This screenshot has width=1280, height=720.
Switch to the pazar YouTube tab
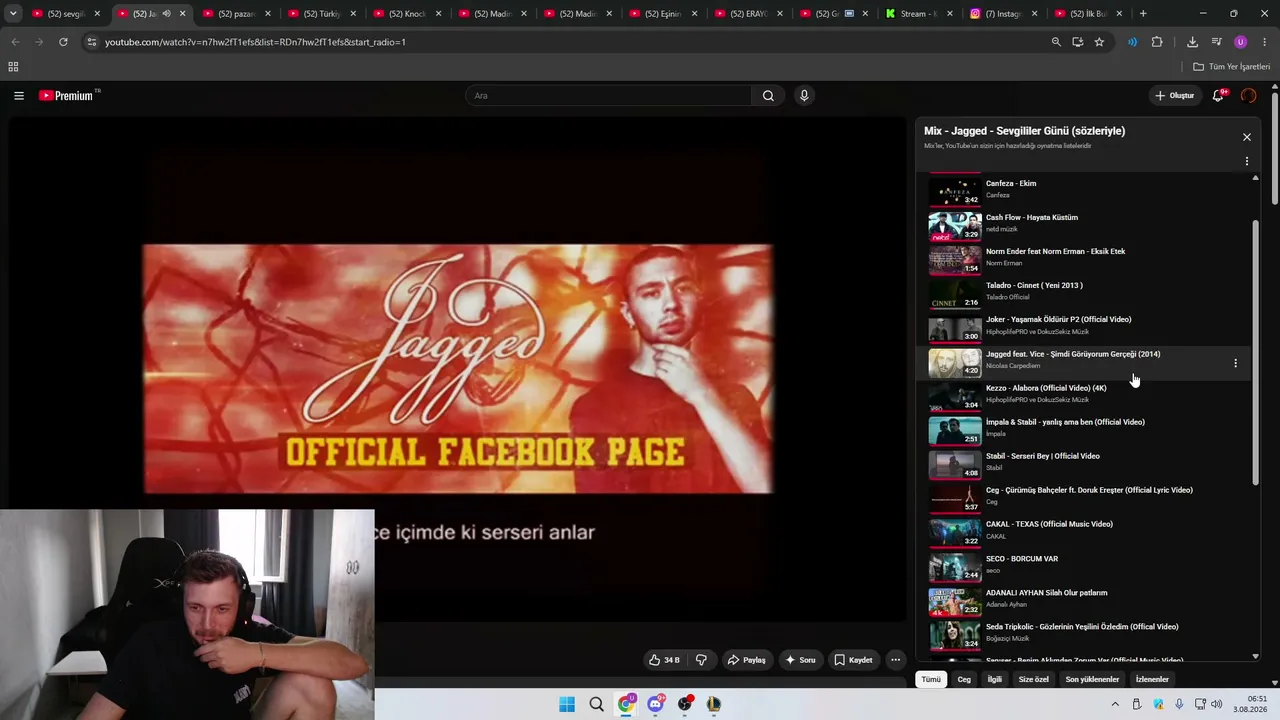[x=237, y=14]
